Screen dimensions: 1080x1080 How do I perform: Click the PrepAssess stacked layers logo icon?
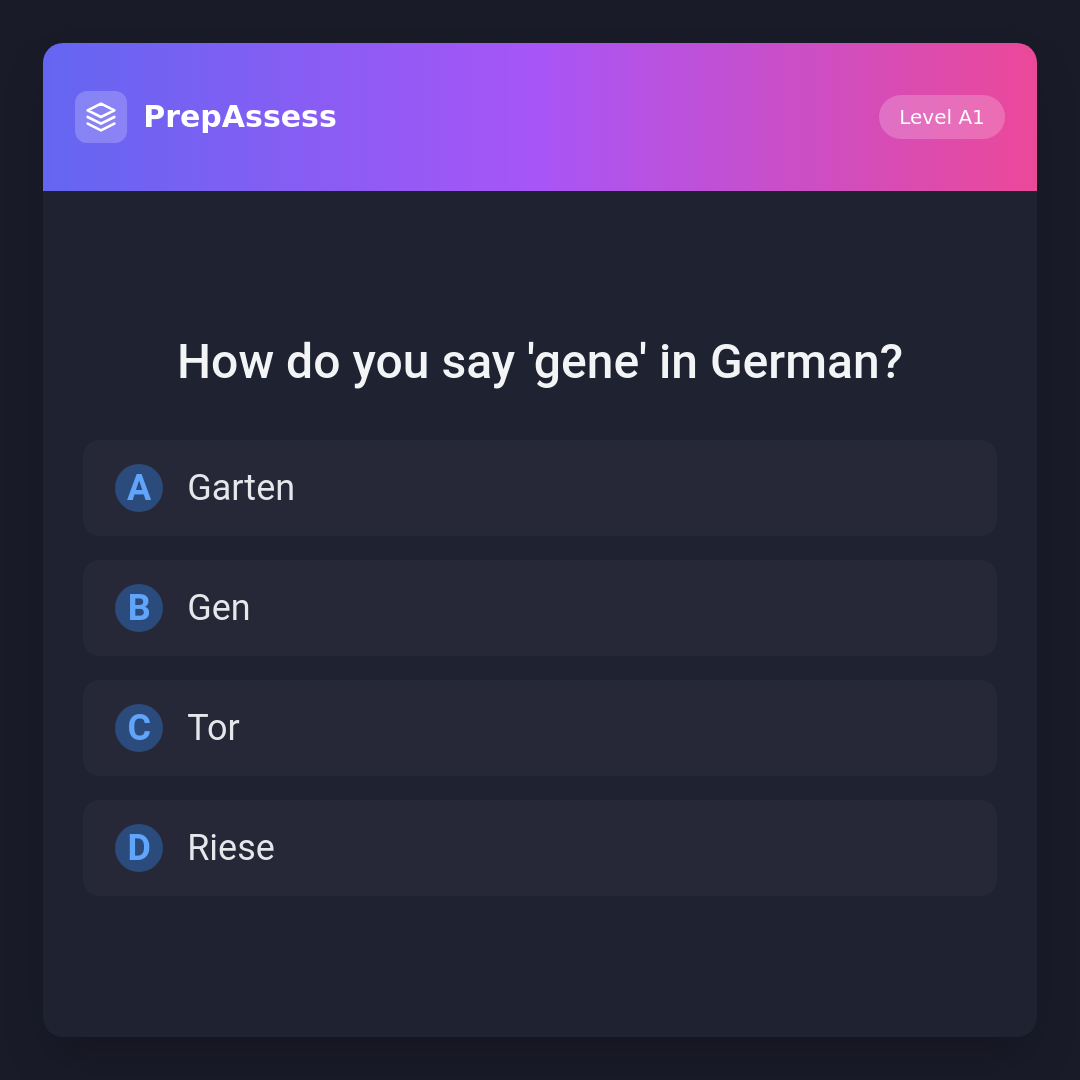pyautogui.click(x=101, y=117)
